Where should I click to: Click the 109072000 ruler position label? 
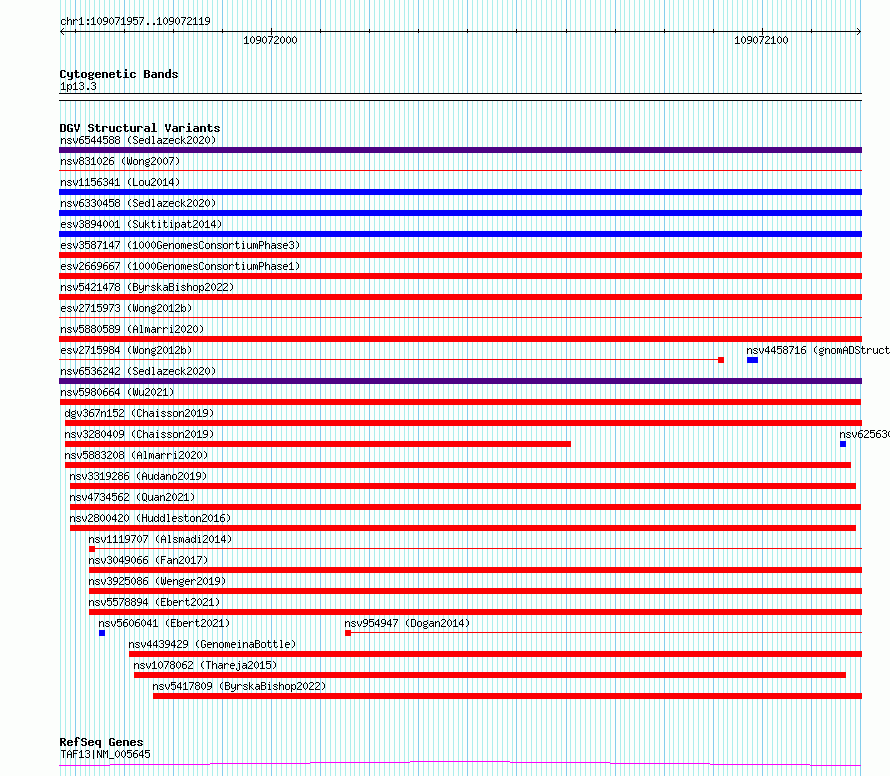(270, 40)
